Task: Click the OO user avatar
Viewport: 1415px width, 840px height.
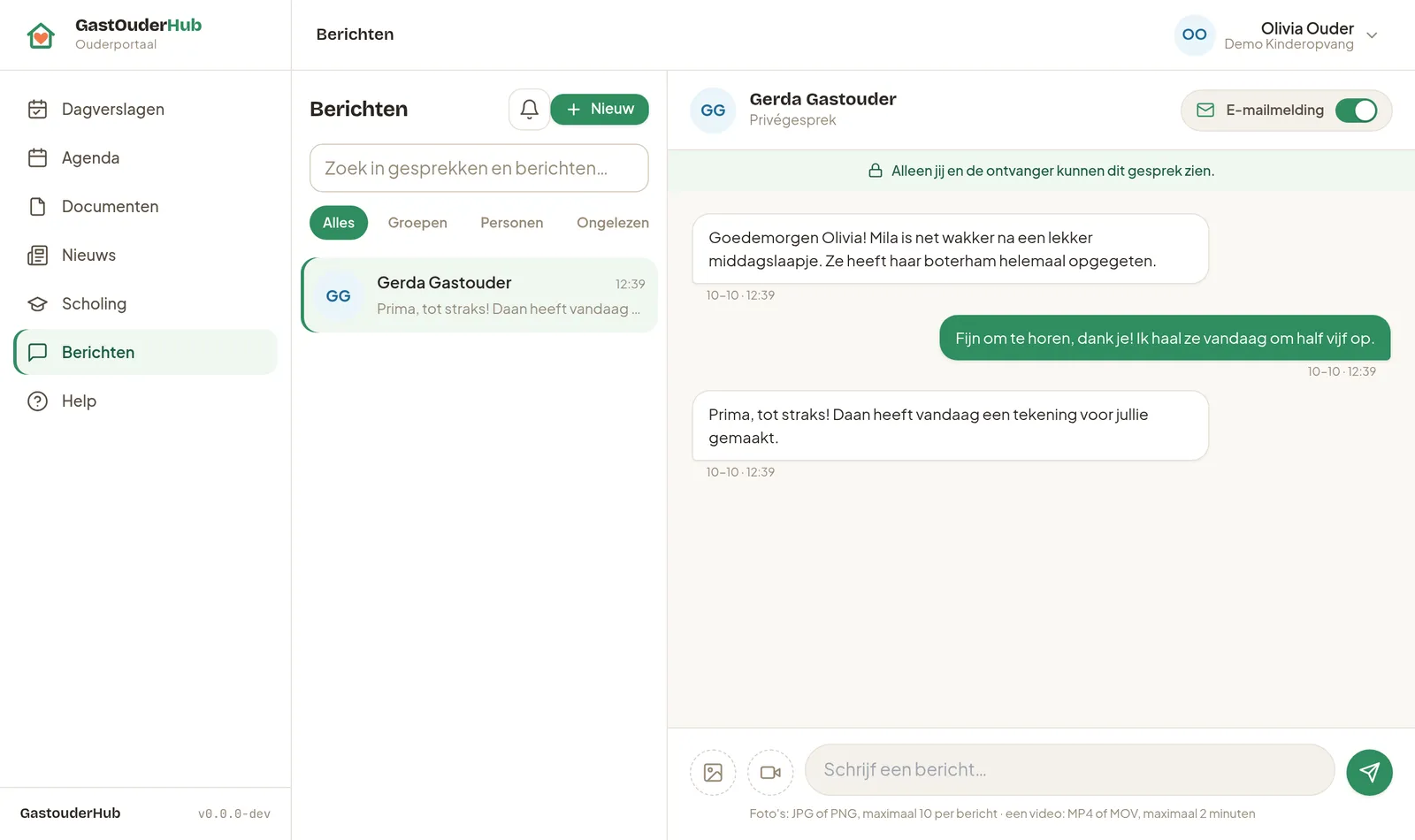Action: point(1194,34)
